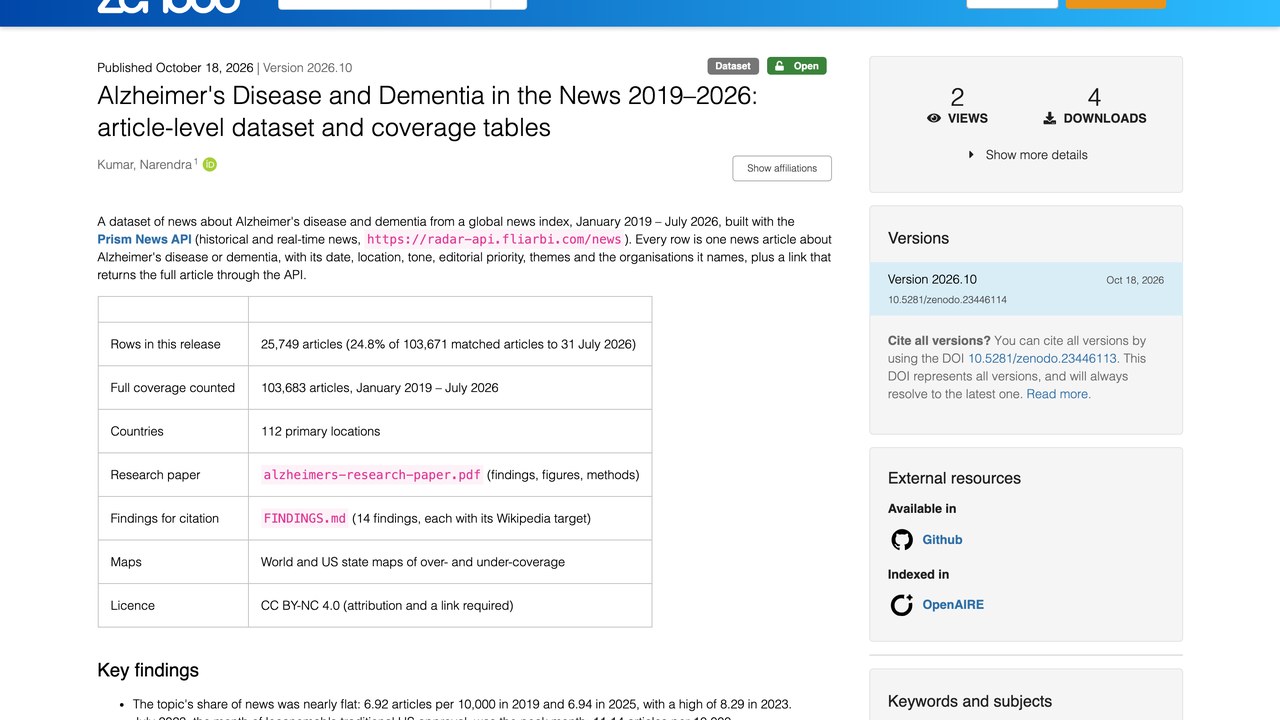Click the External resources heading
Image resolution: width=1280 pixels, height=720 pixels.
[x=955, y=478]
